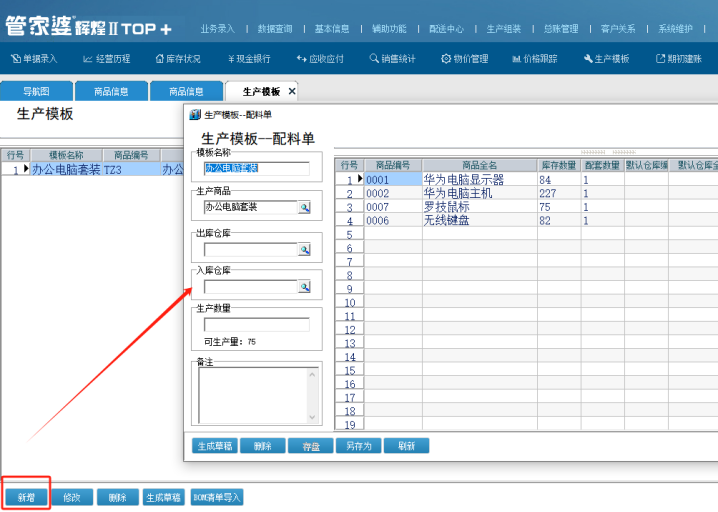Image resolution: width=718 pixels, height=512 pixels.
Task: Click inside the 备注 text area
Action: pyautogui.click(x=253, y=395)
